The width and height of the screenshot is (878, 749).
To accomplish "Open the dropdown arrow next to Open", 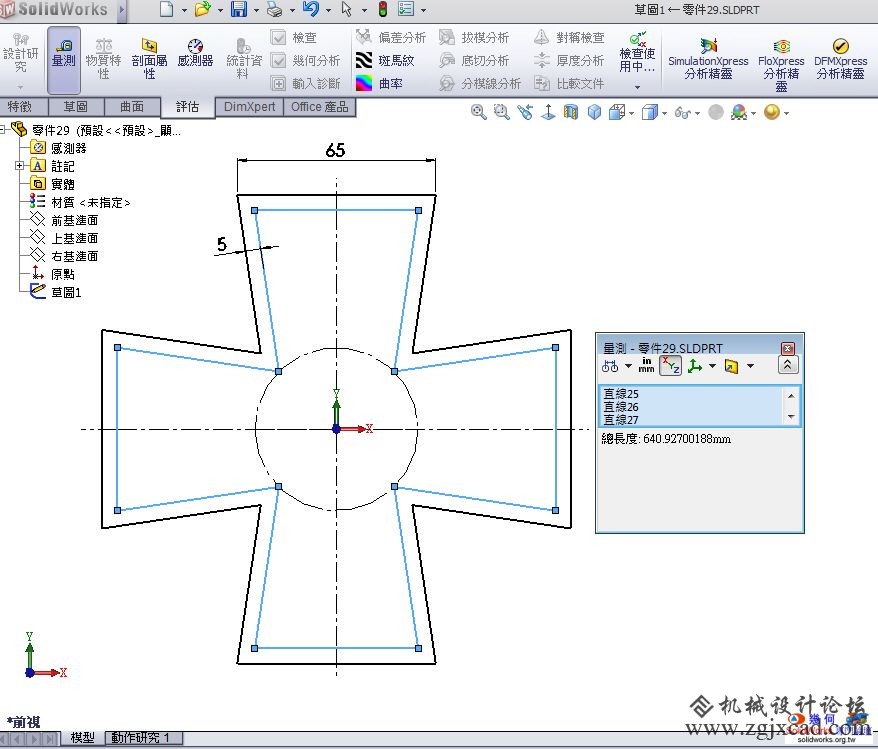I will (220, 10).
